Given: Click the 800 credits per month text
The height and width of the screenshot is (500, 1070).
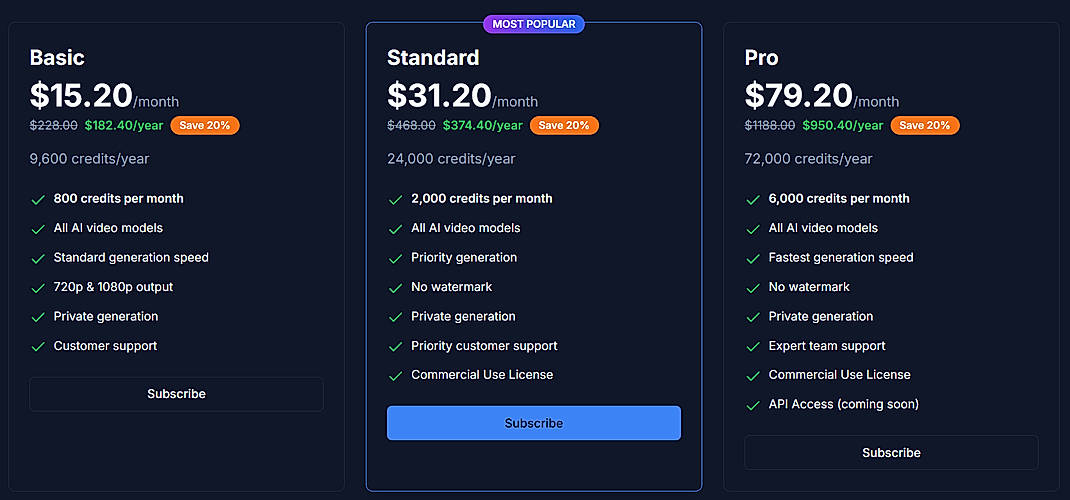Looking at the screenshot, I should coord(119,199).
